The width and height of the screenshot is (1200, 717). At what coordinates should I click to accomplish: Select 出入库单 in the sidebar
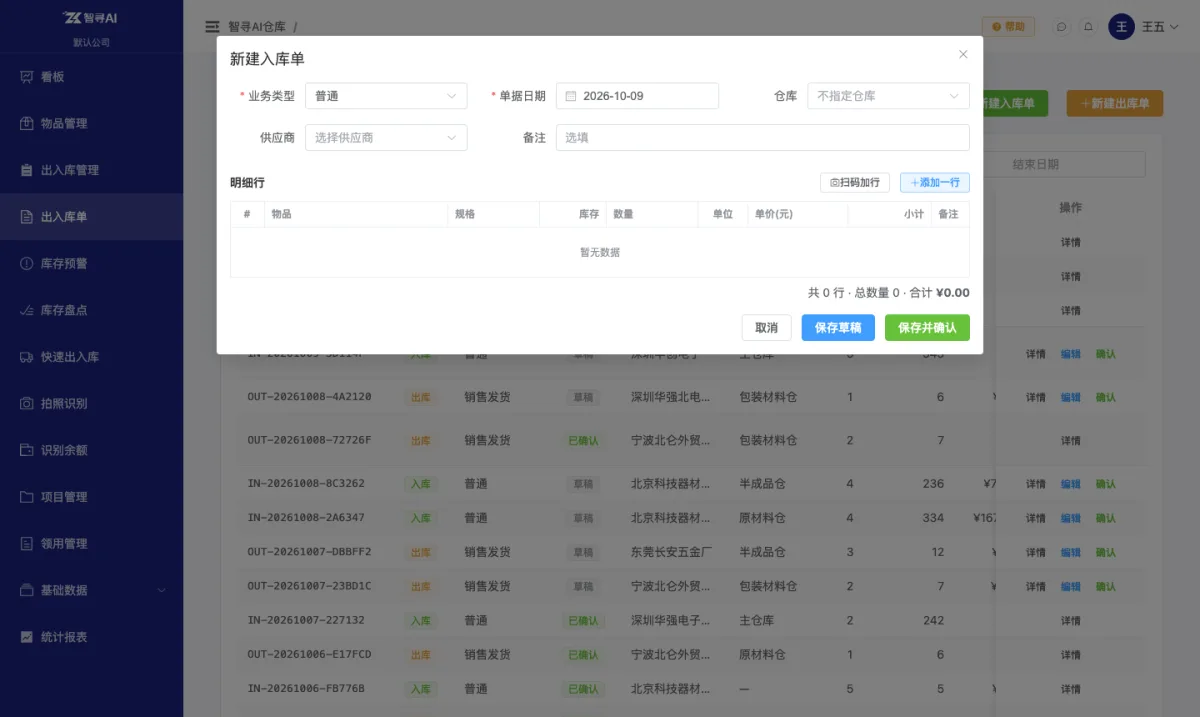tap(91, 217)
